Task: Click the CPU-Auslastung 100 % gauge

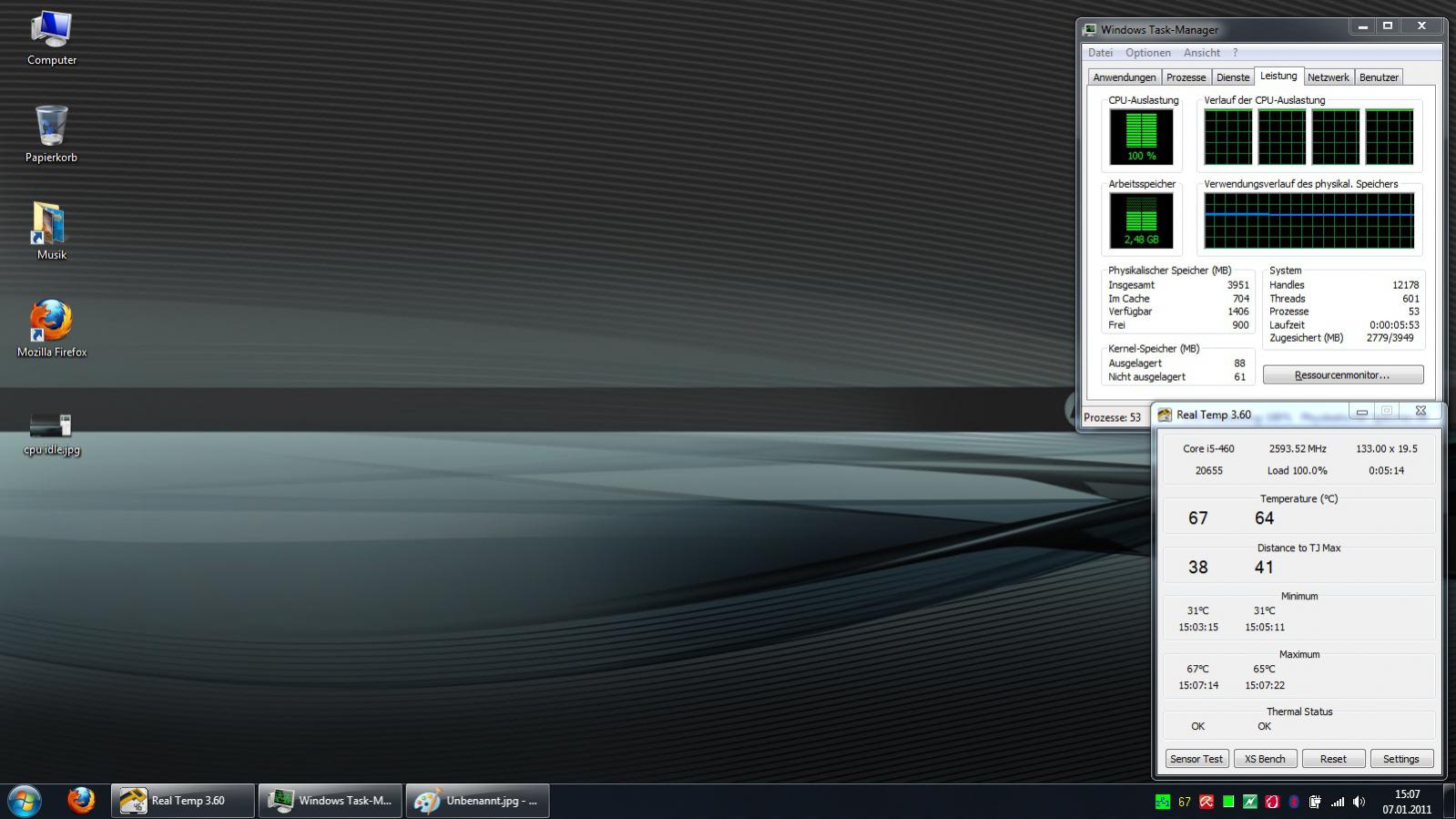Action: click(x=1141, y=137)
